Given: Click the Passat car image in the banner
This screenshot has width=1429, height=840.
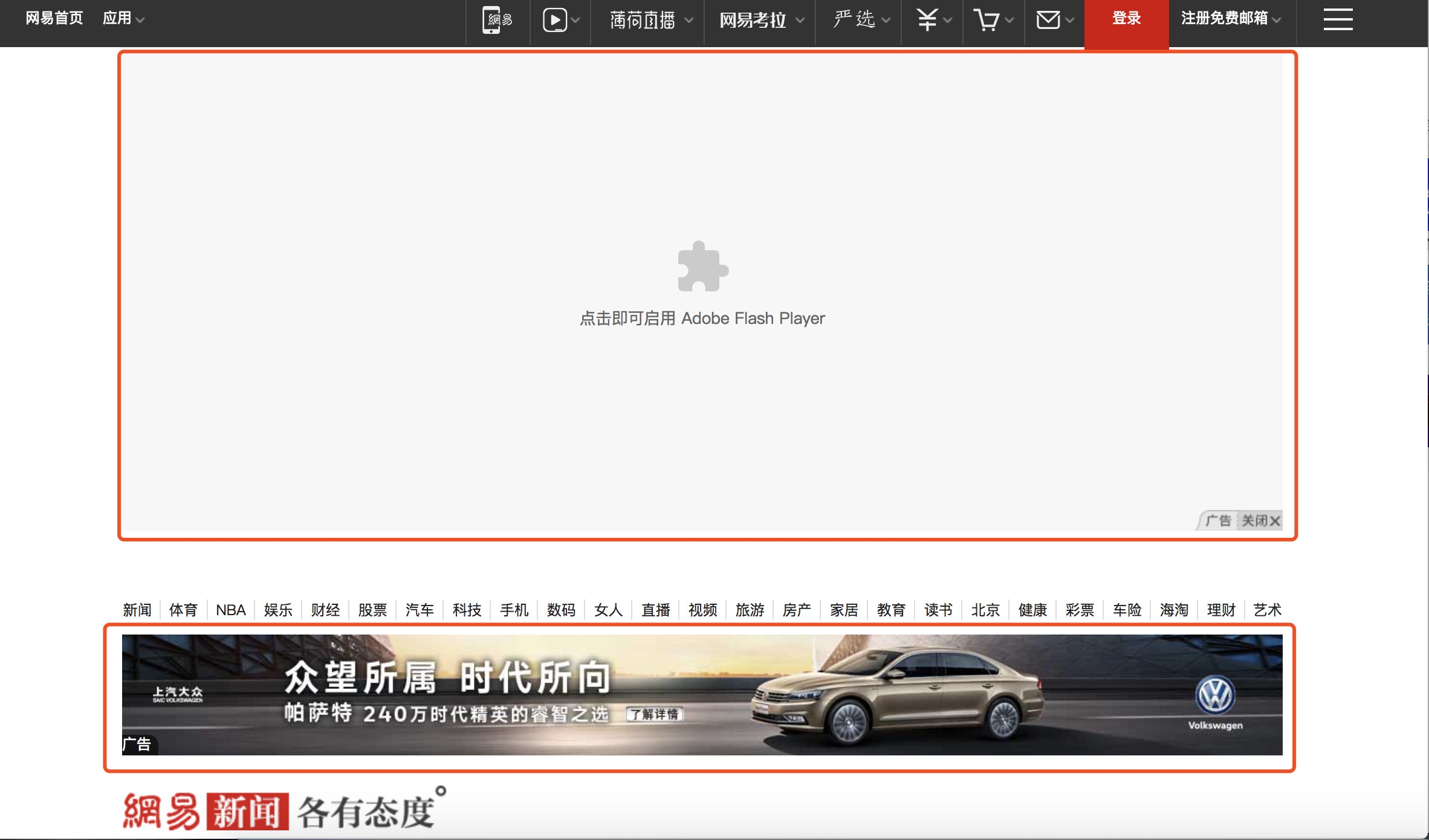Looking at the screenshot, I should (x=896, y=695).
